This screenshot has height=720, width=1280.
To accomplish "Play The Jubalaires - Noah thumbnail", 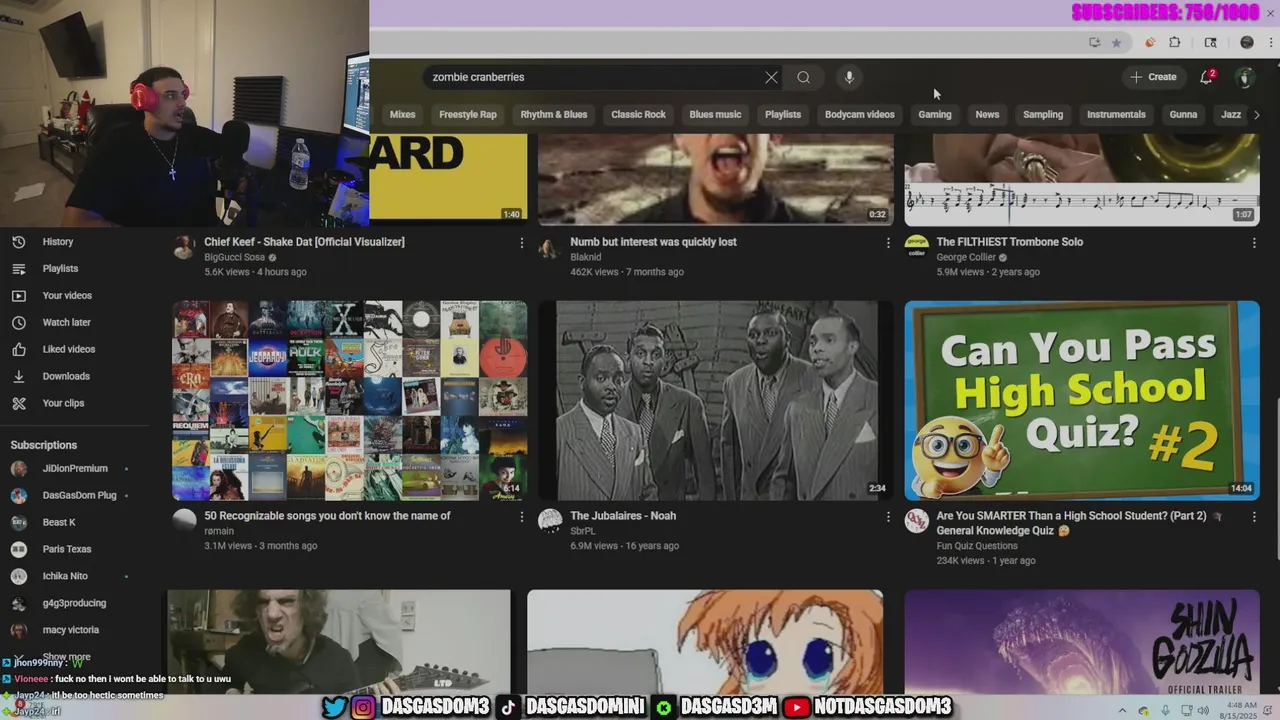I will (x=716, y=400).
